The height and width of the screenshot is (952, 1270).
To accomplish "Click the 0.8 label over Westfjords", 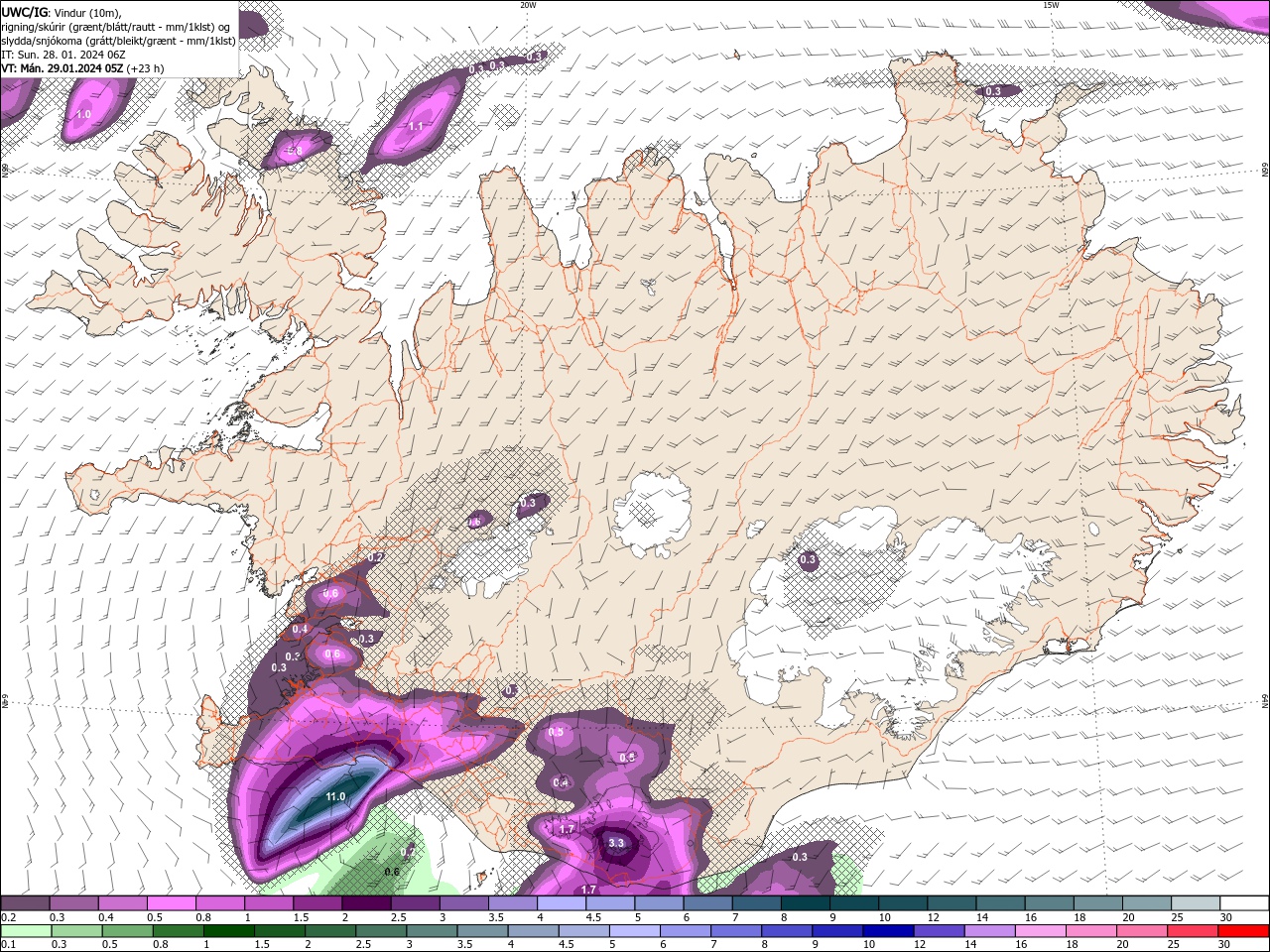I will (294, 152).
